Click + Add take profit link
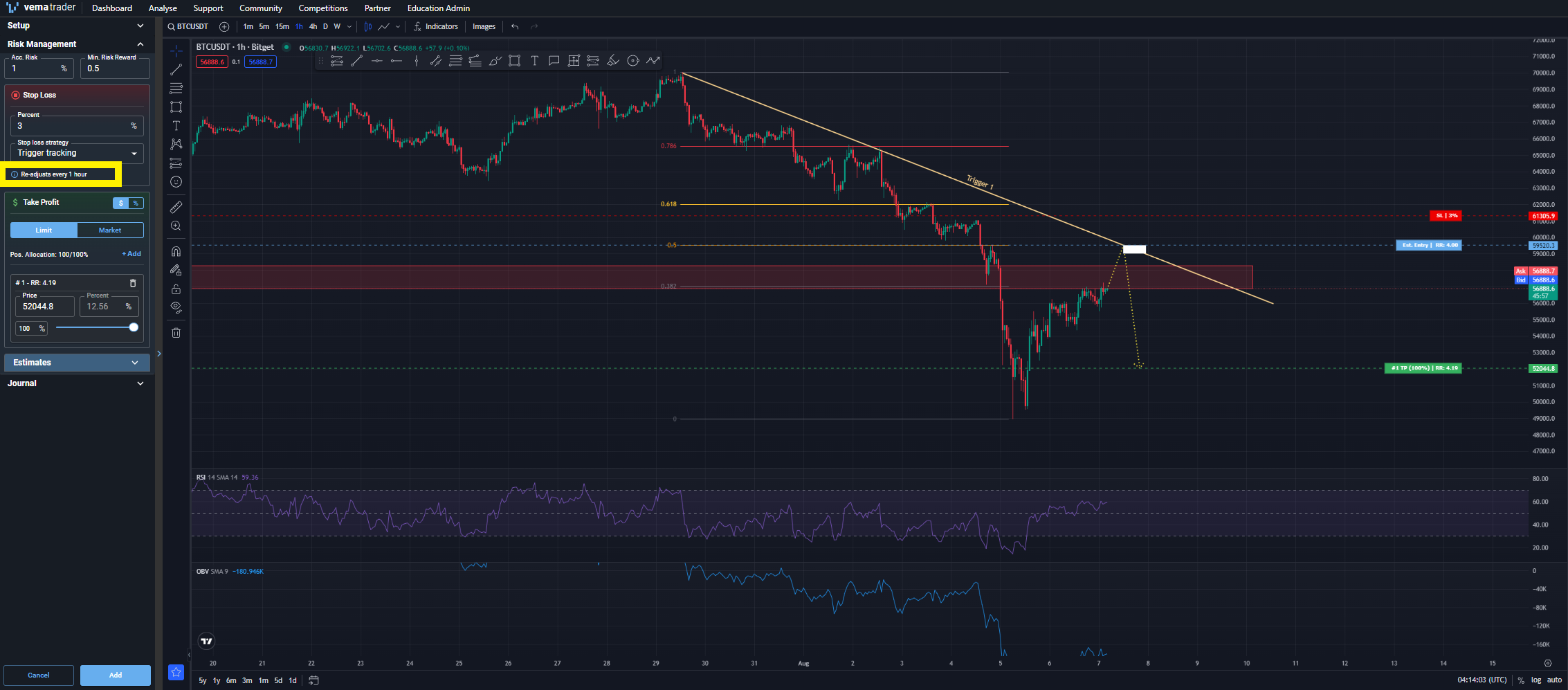Screen dimensions: 1568x690 pos(131,254)
